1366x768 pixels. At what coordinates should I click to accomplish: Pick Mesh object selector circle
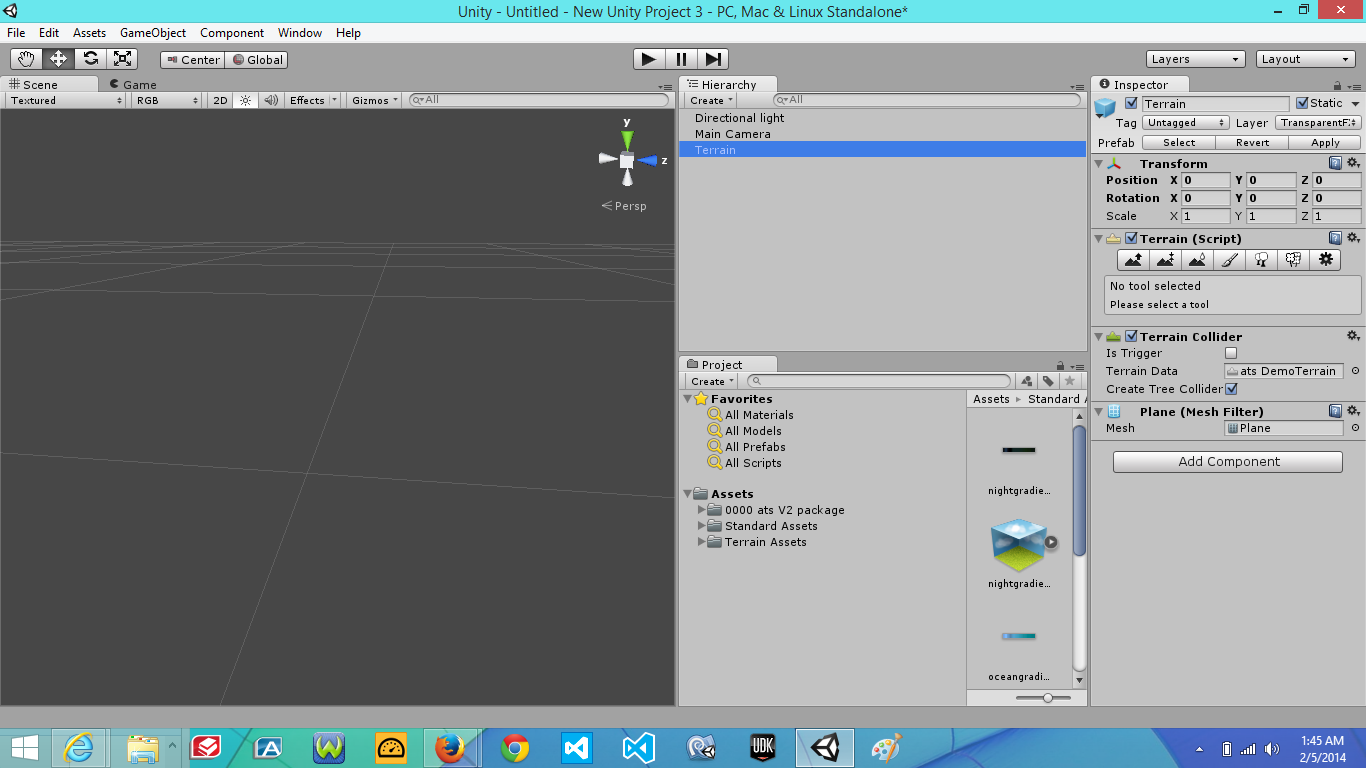coord(1355,428)
